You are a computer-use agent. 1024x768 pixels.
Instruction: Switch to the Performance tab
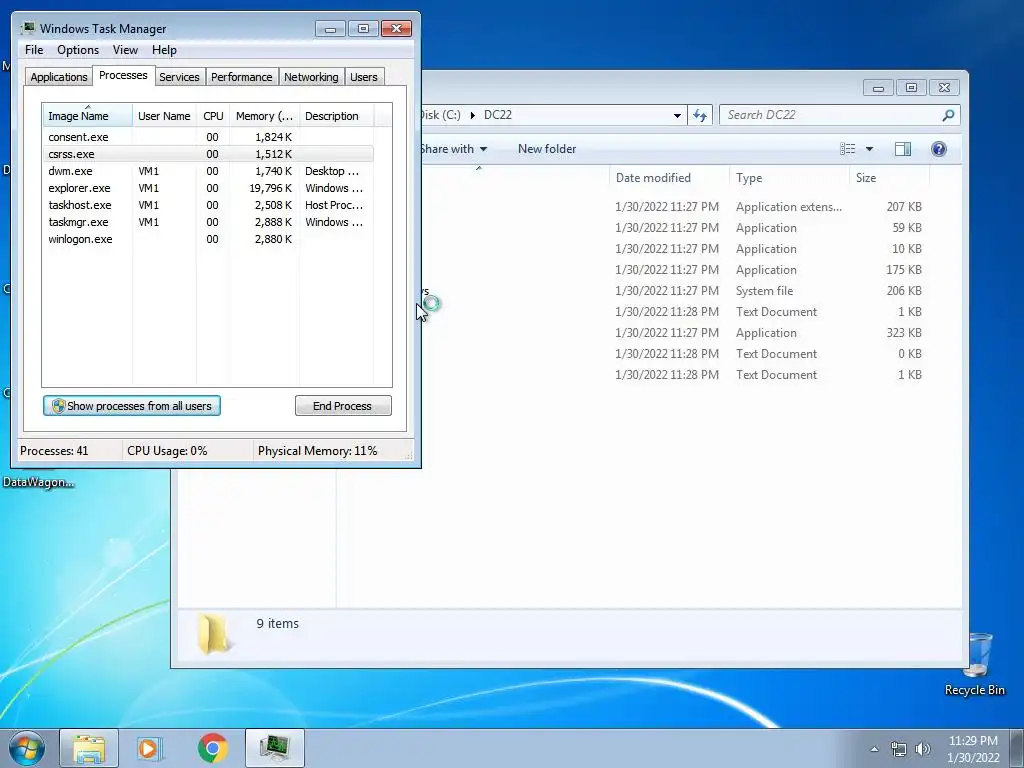[242, 77]
